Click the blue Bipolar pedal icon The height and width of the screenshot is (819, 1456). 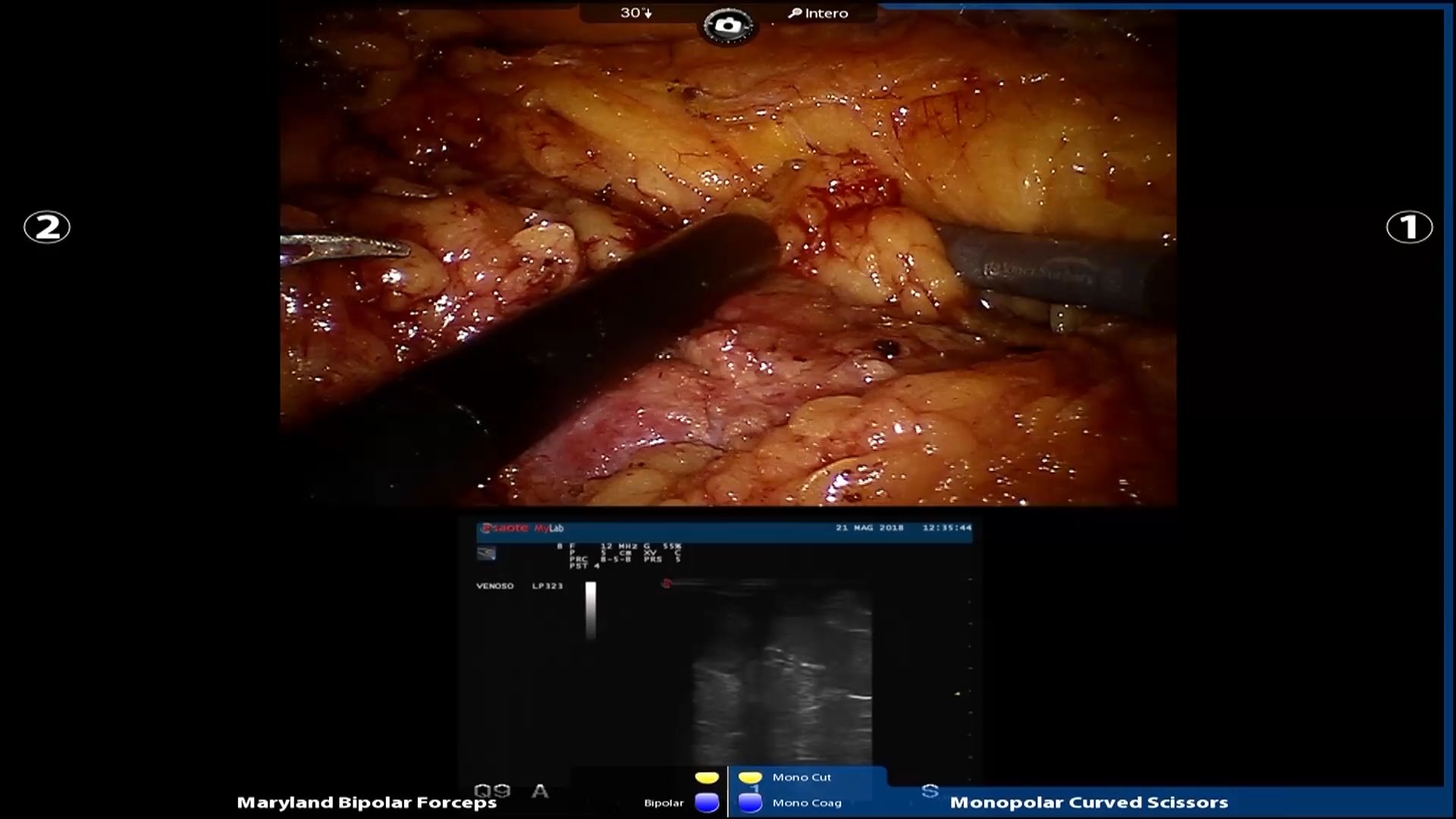(x=707, y=803)
